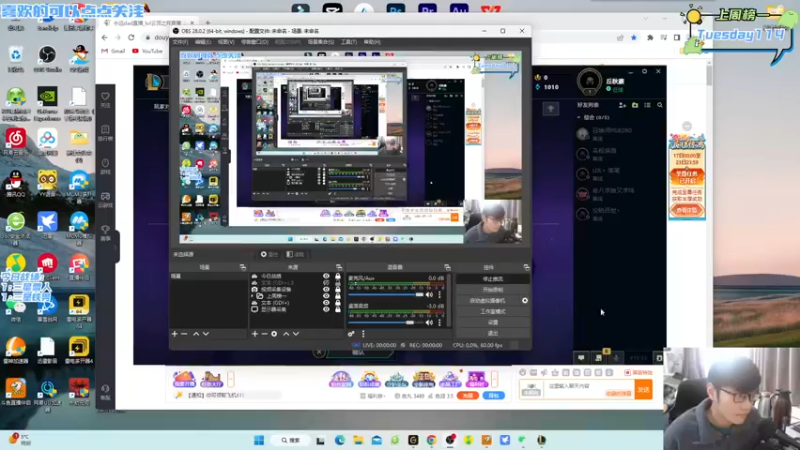This screenshot has width=800, height=450.
Task: Open Chrome from taskbar
Action: point(431,440)
